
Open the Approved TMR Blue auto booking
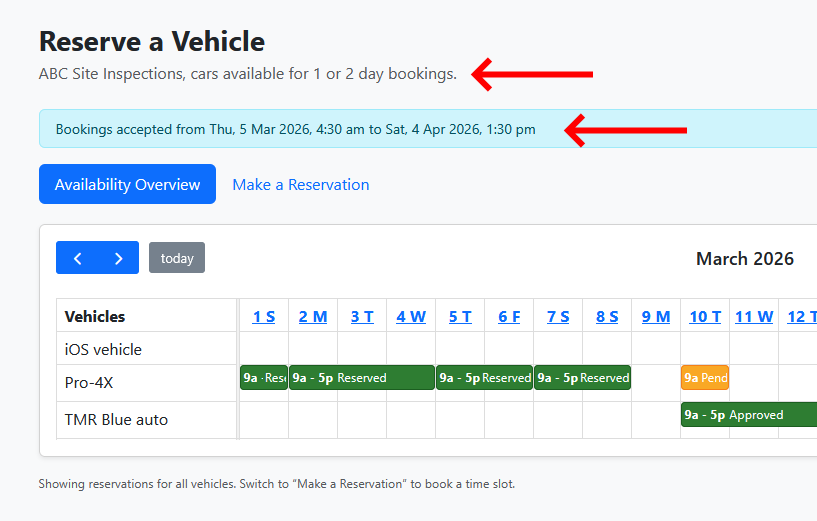(x=748, y=414)
